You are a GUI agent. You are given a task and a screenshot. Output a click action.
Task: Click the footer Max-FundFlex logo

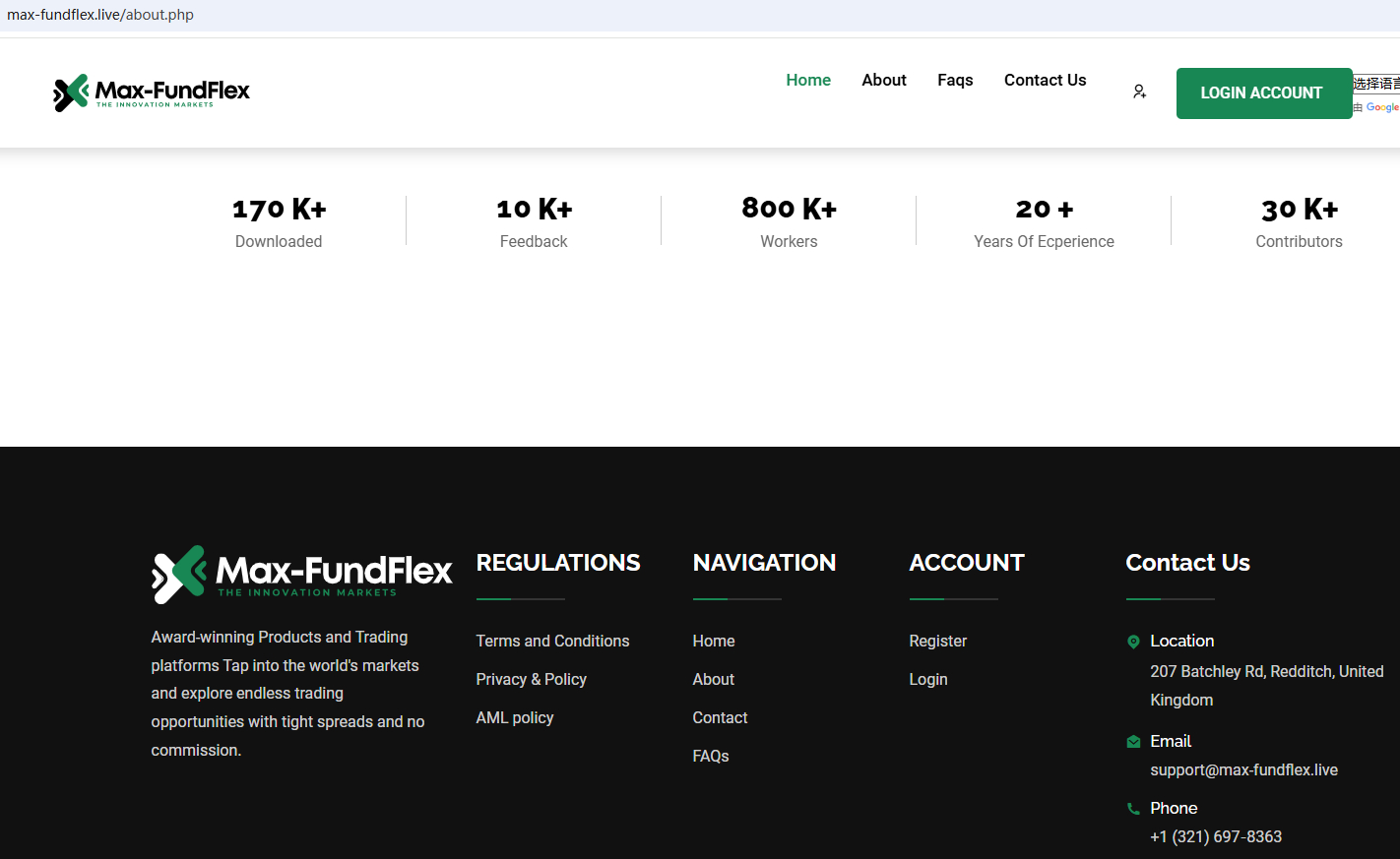(301, 573)
